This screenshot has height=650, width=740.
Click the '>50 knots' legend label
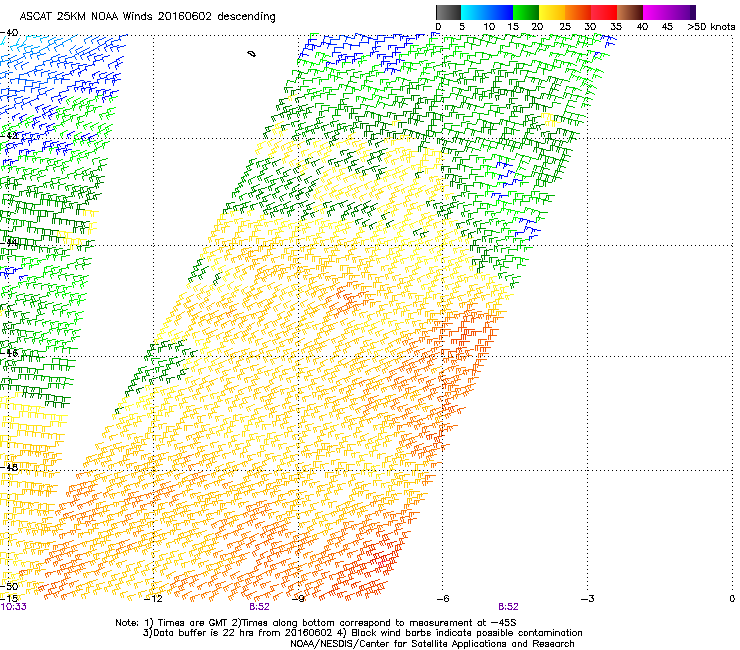(x=711, y=26)
